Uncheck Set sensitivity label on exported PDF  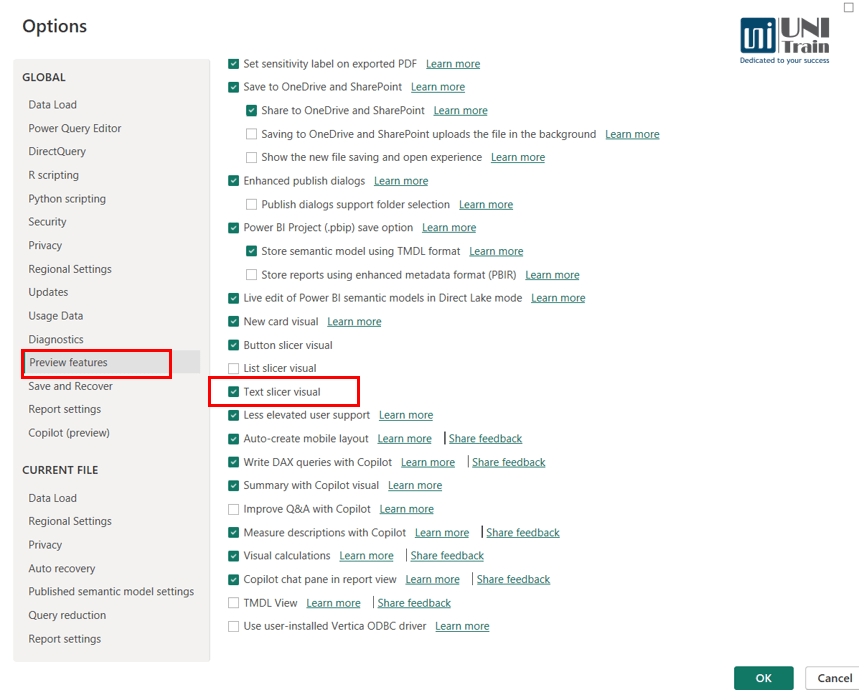click(x=233, y=64)
